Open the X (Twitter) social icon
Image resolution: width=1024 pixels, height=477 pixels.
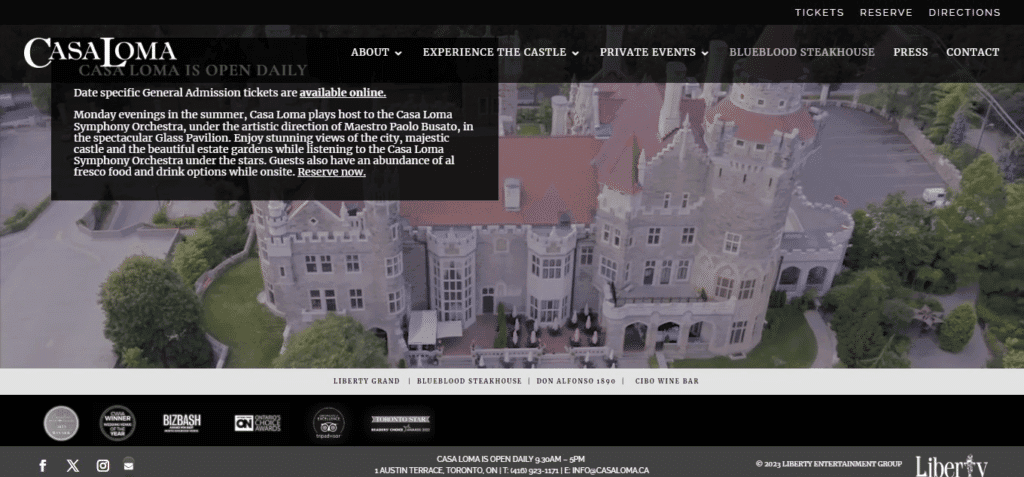pyautogui.click(x=73, y=466)
